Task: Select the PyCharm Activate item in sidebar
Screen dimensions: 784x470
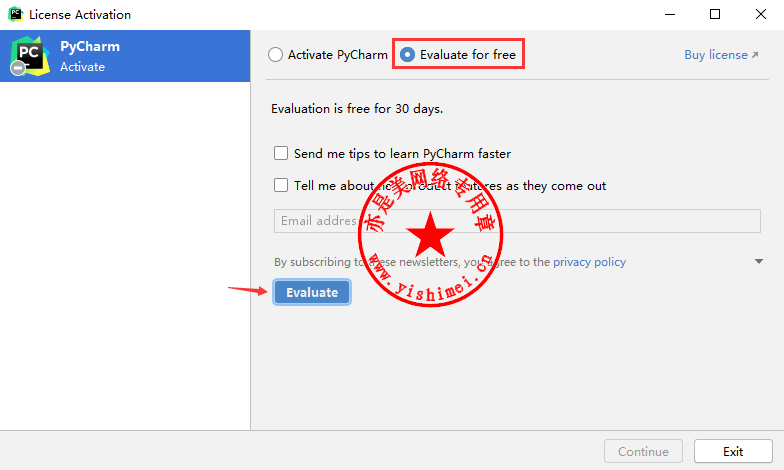Action: pos(125,56)
